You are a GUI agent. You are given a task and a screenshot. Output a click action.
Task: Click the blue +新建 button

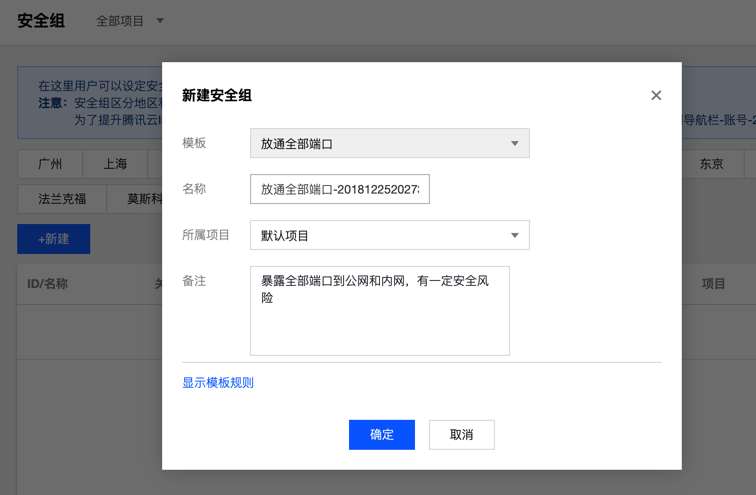pos(54,239)
